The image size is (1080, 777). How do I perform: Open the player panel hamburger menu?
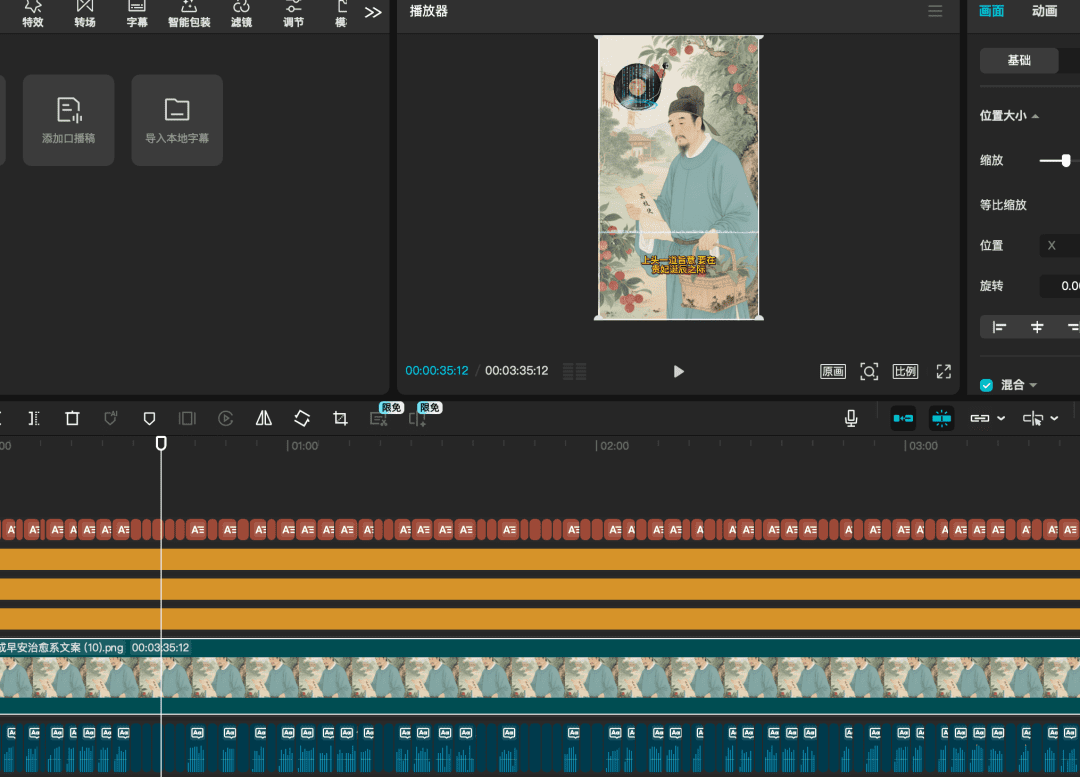(x=935, y=11)
